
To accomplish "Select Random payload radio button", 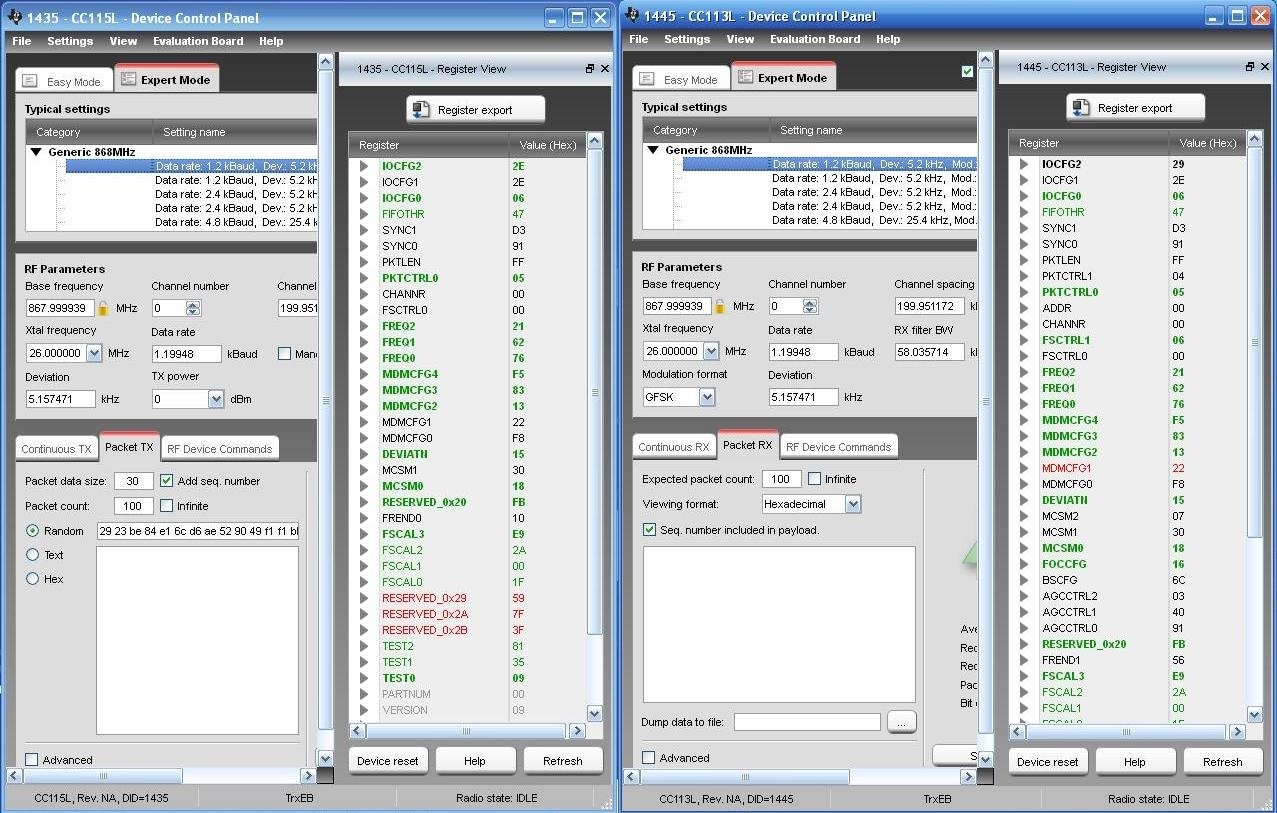I will [x=32, y=531].
